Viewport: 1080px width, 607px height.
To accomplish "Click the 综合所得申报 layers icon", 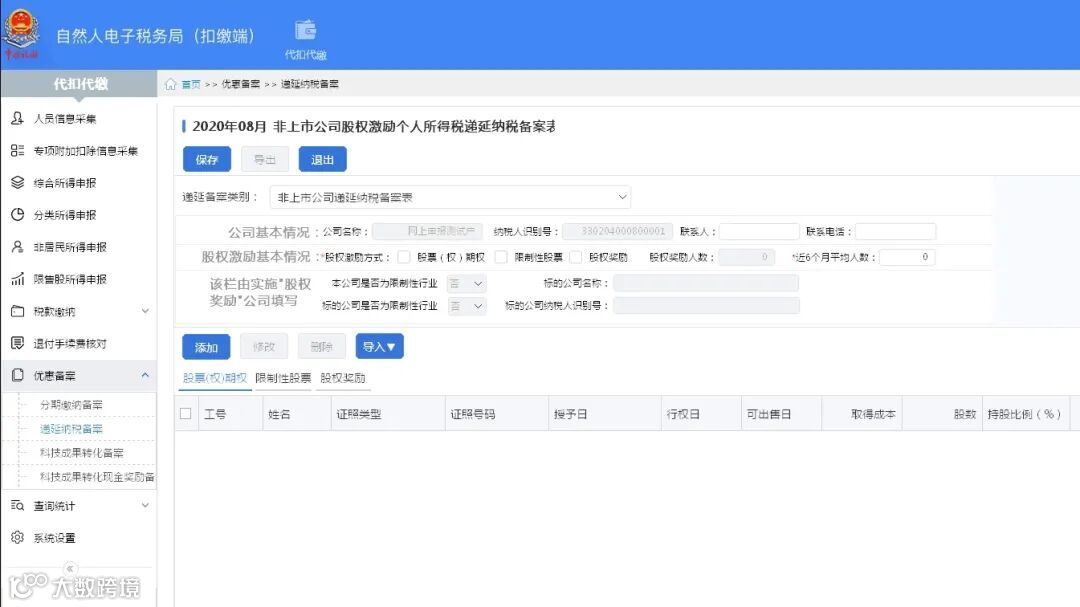I will (x=17, y=183).
